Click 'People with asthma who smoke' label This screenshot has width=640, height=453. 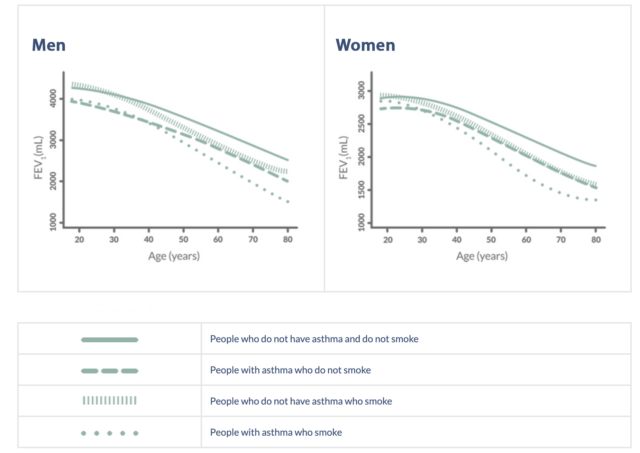pos(275,432)
